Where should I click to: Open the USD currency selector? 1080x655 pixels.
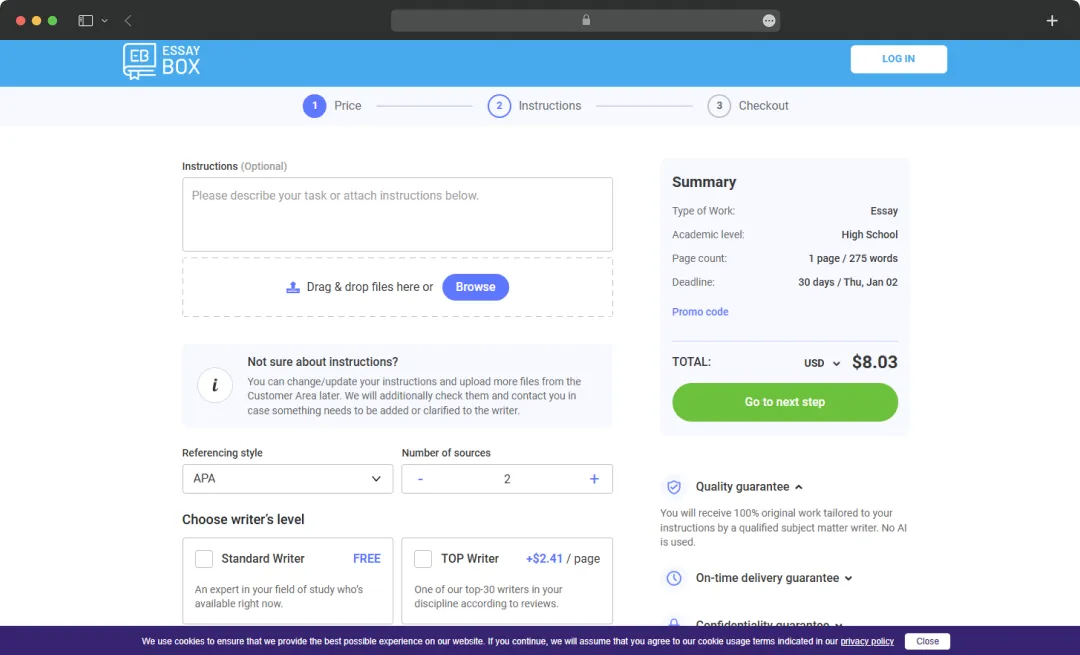click(x=821, y=363)
